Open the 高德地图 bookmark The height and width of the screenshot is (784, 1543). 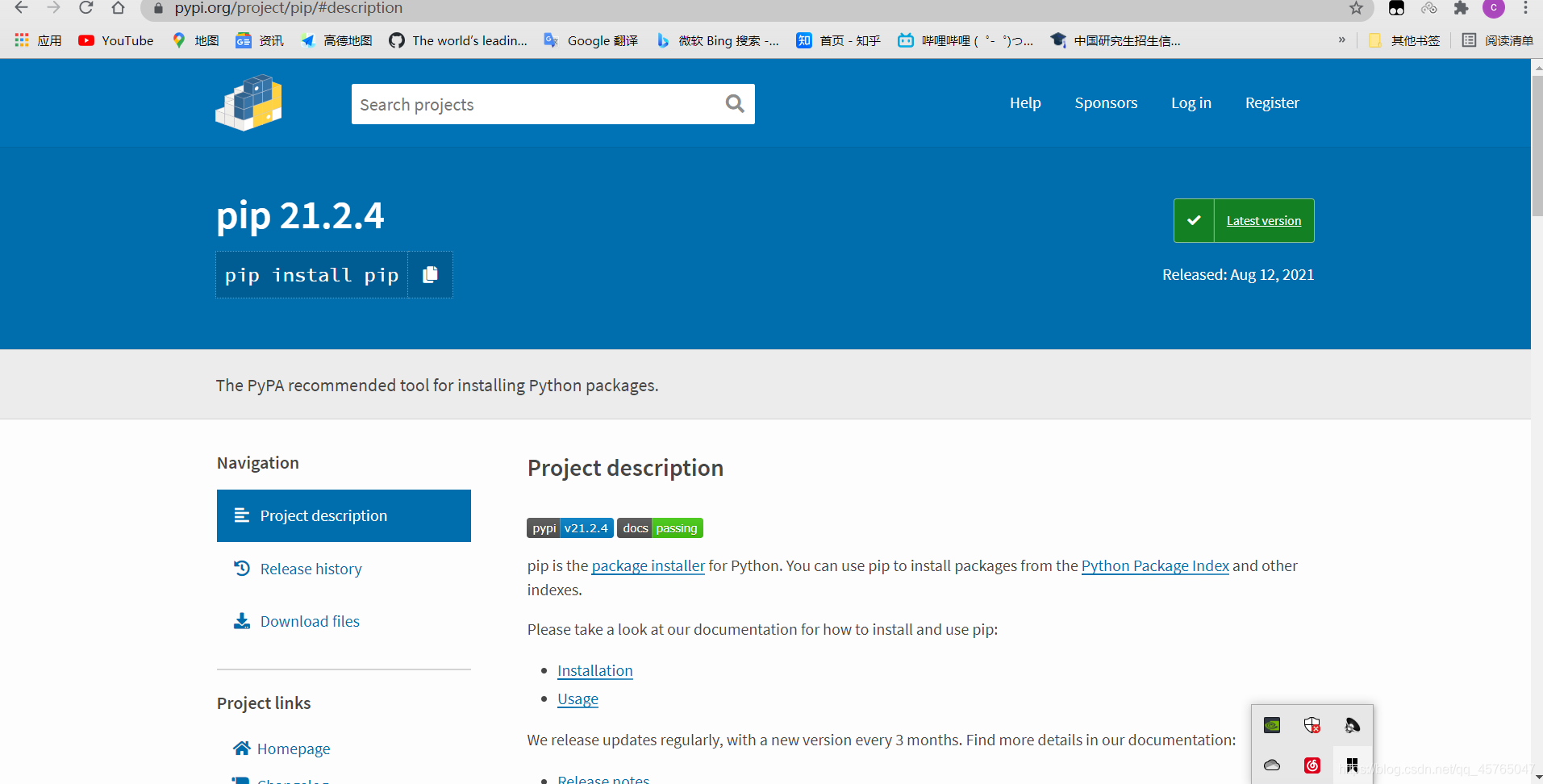point(336,40)
